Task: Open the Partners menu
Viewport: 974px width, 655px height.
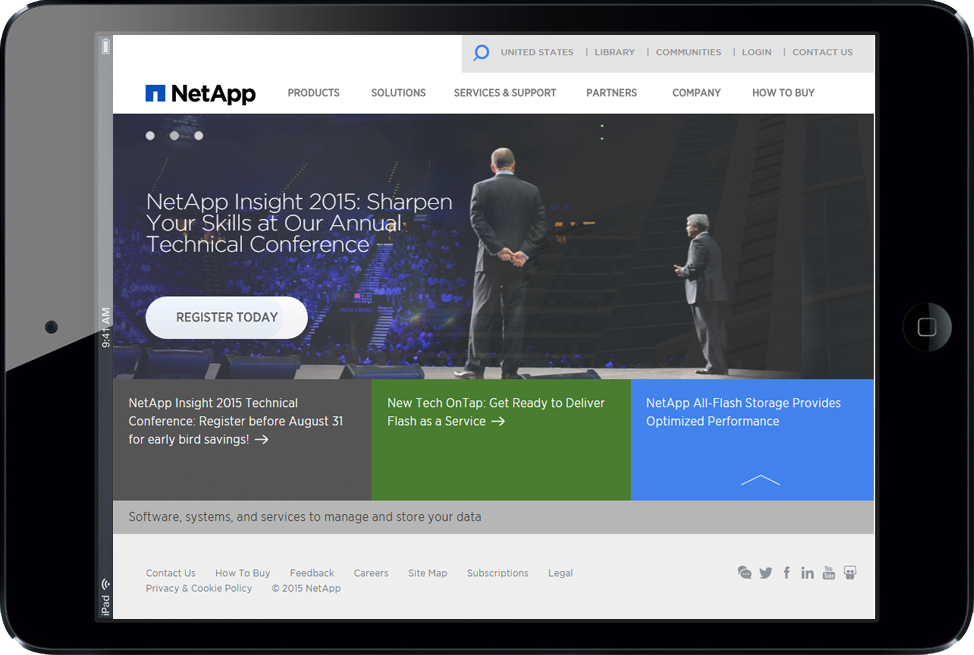Action: click(x=611, y=93)
